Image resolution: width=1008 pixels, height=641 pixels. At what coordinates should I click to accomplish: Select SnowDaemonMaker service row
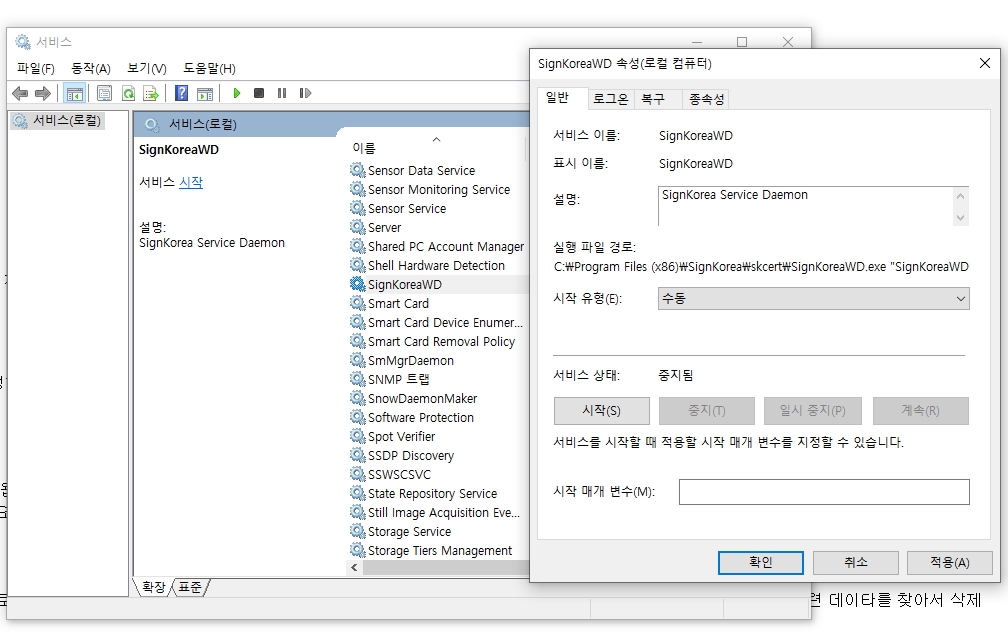438,398
